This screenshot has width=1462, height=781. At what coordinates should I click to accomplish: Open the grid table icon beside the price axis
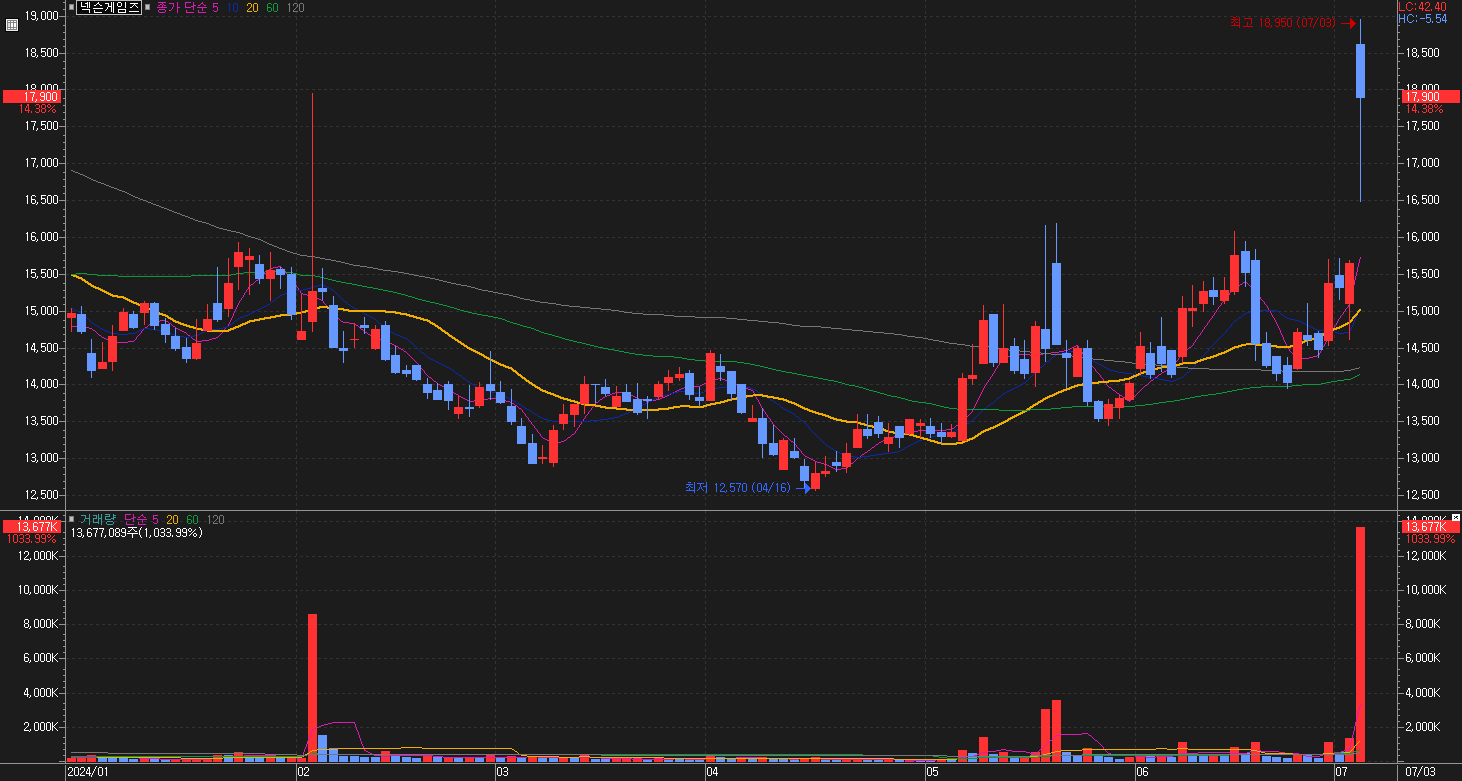coord(12,26)
